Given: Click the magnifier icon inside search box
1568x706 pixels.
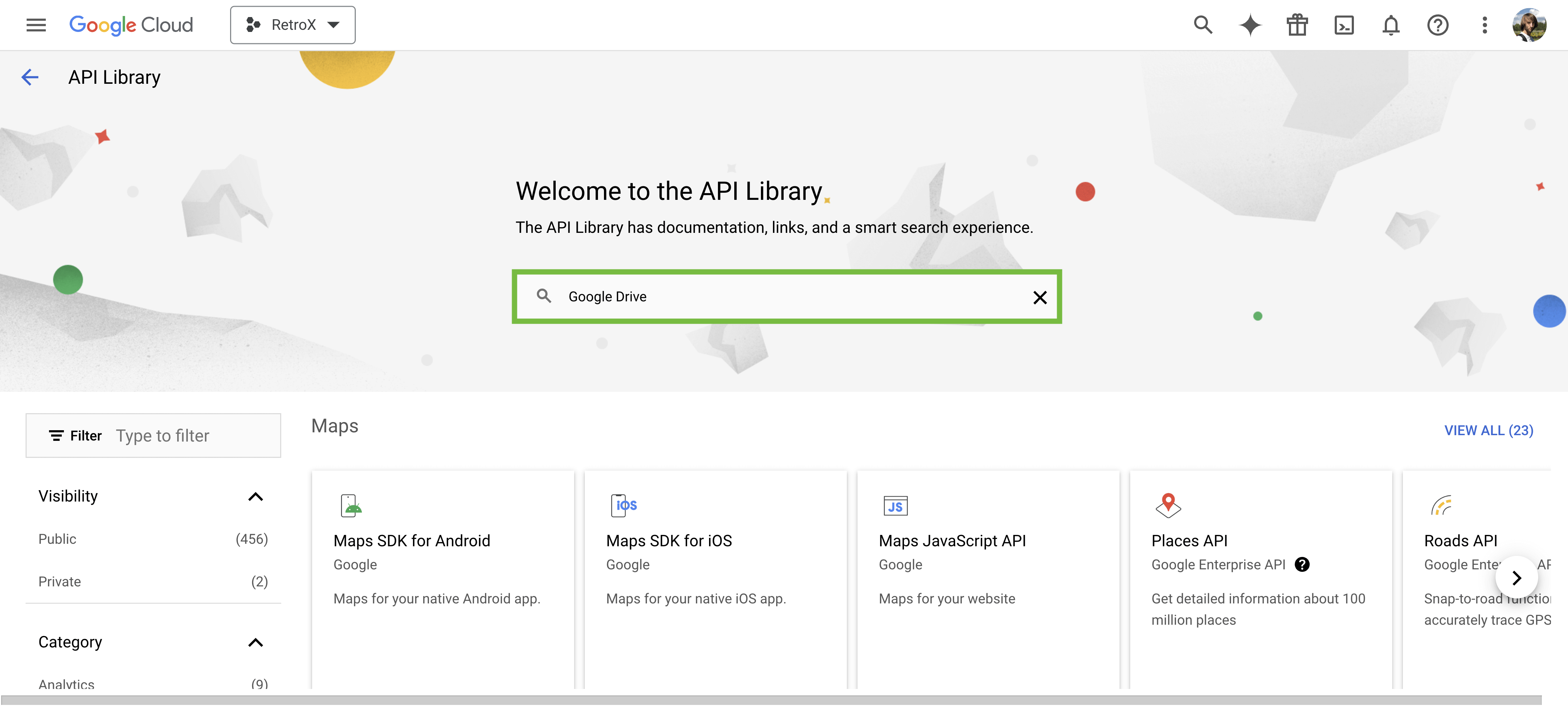Looking at the screenshot, I should 544,296.
